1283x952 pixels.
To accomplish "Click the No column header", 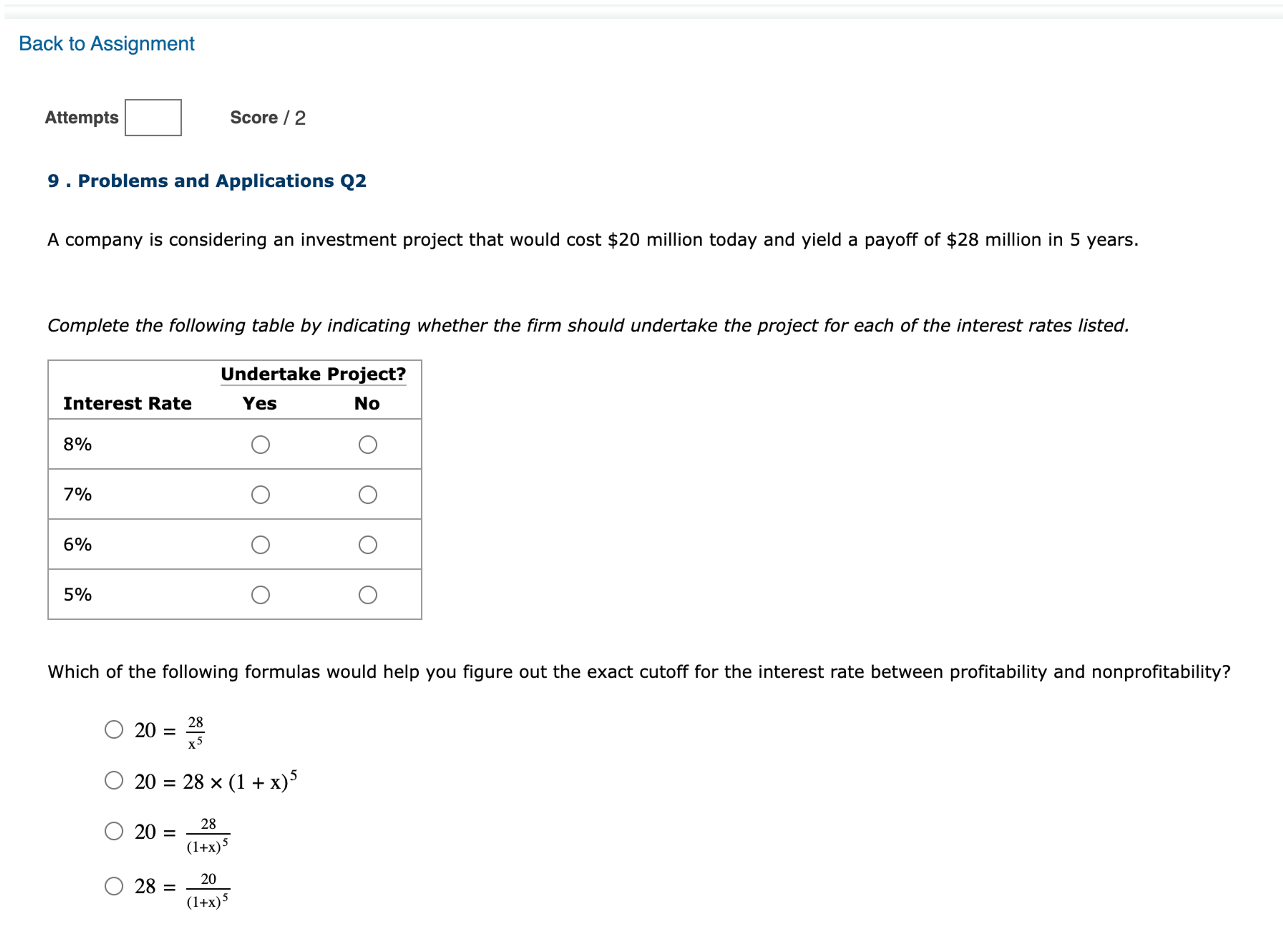I will pos(368,404).
